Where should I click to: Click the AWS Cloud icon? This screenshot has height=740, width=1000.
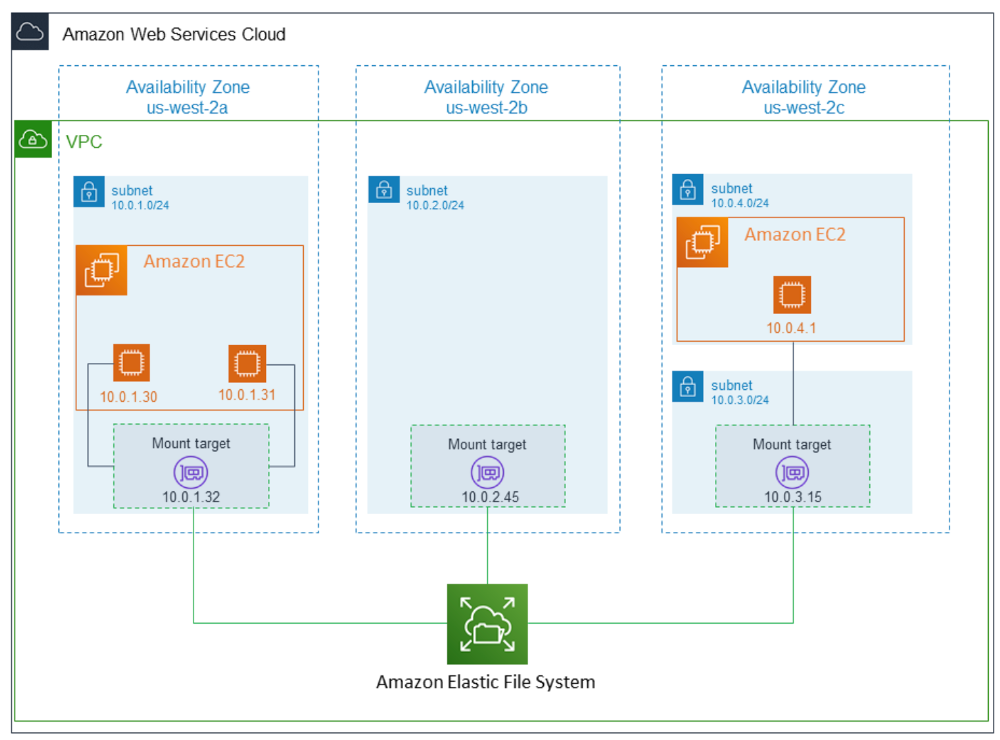(30, 31)
